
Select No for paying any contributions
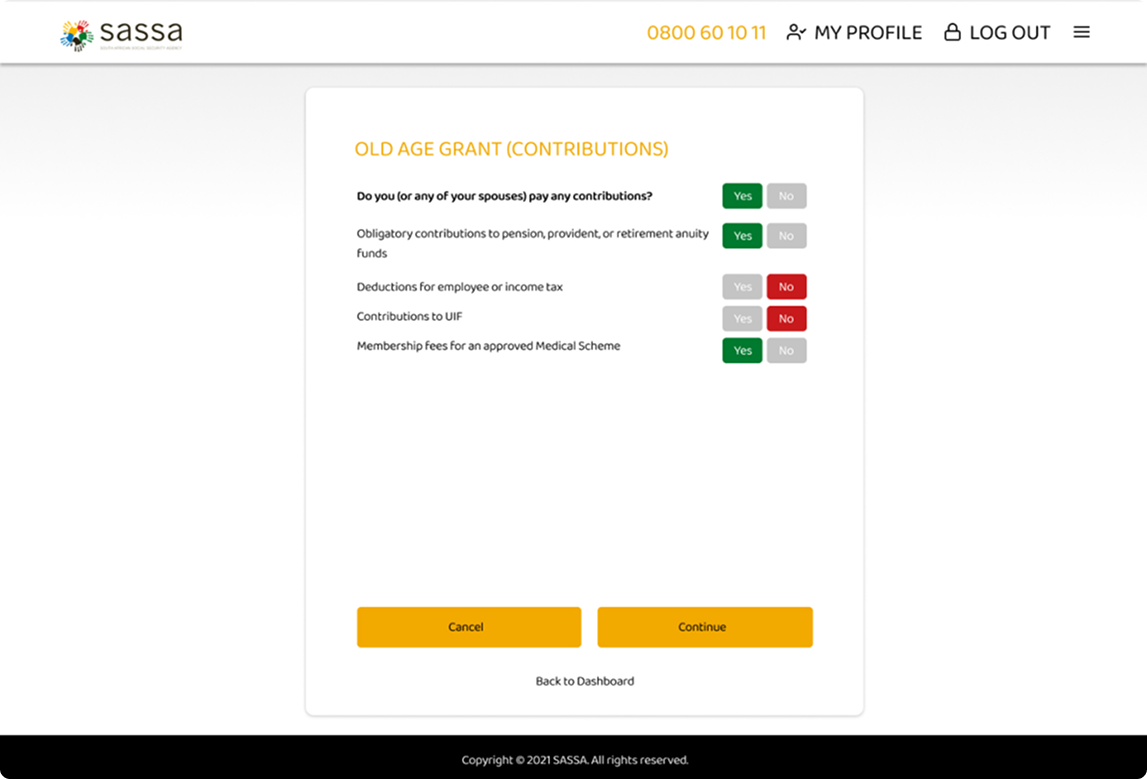(786, 196)
